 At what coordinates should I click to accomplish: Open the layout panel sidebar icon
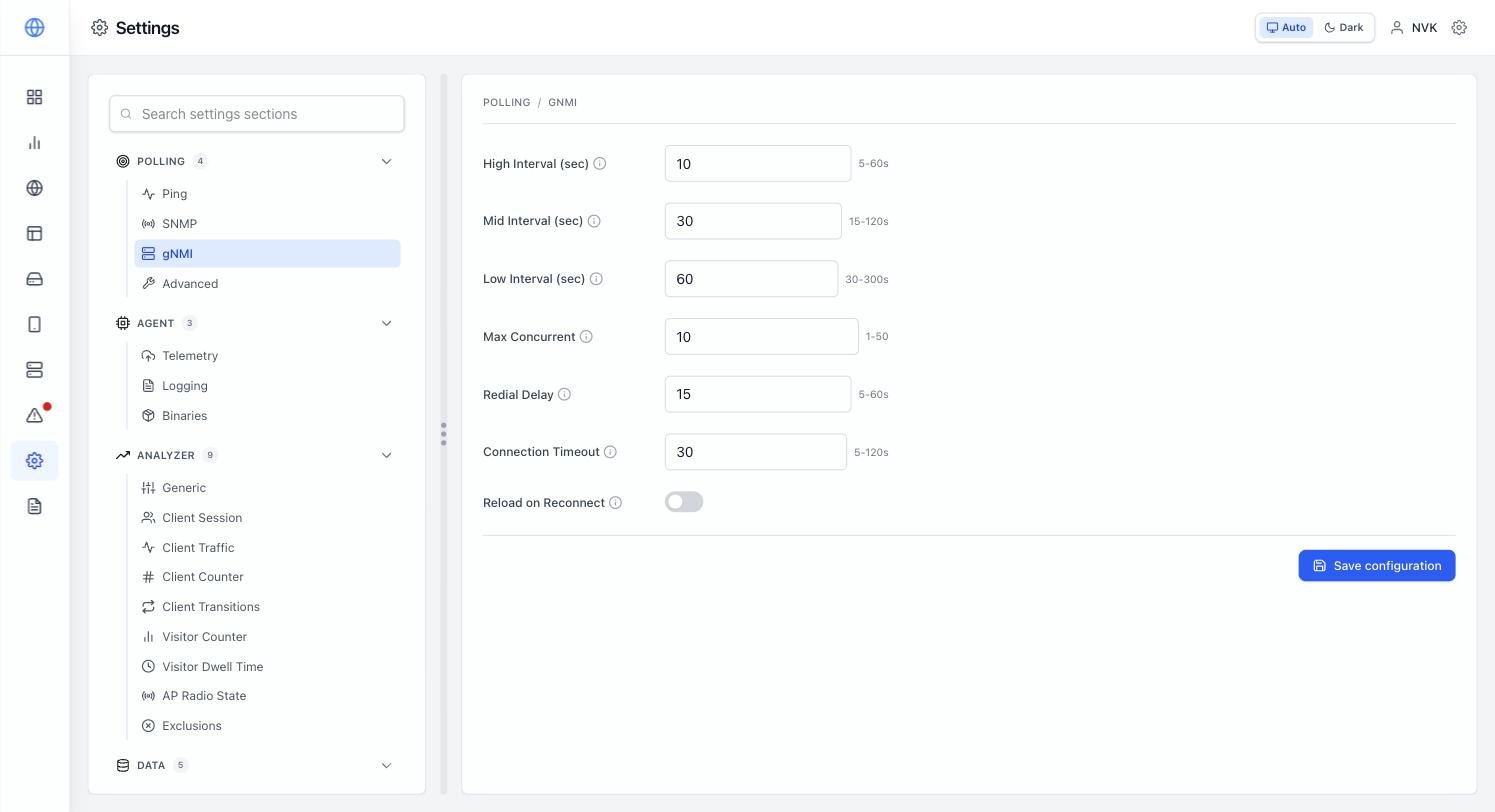click(34, 233)
